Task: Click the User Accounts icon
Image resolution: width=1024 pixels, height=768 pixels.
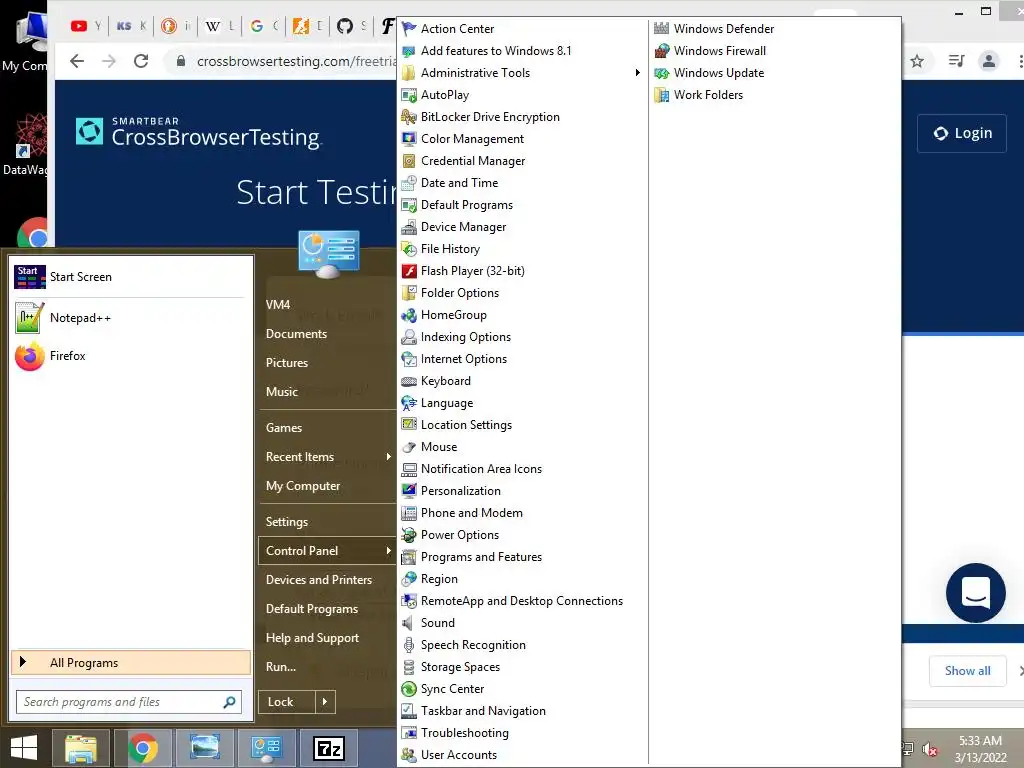Action: [x=409, y=755]
